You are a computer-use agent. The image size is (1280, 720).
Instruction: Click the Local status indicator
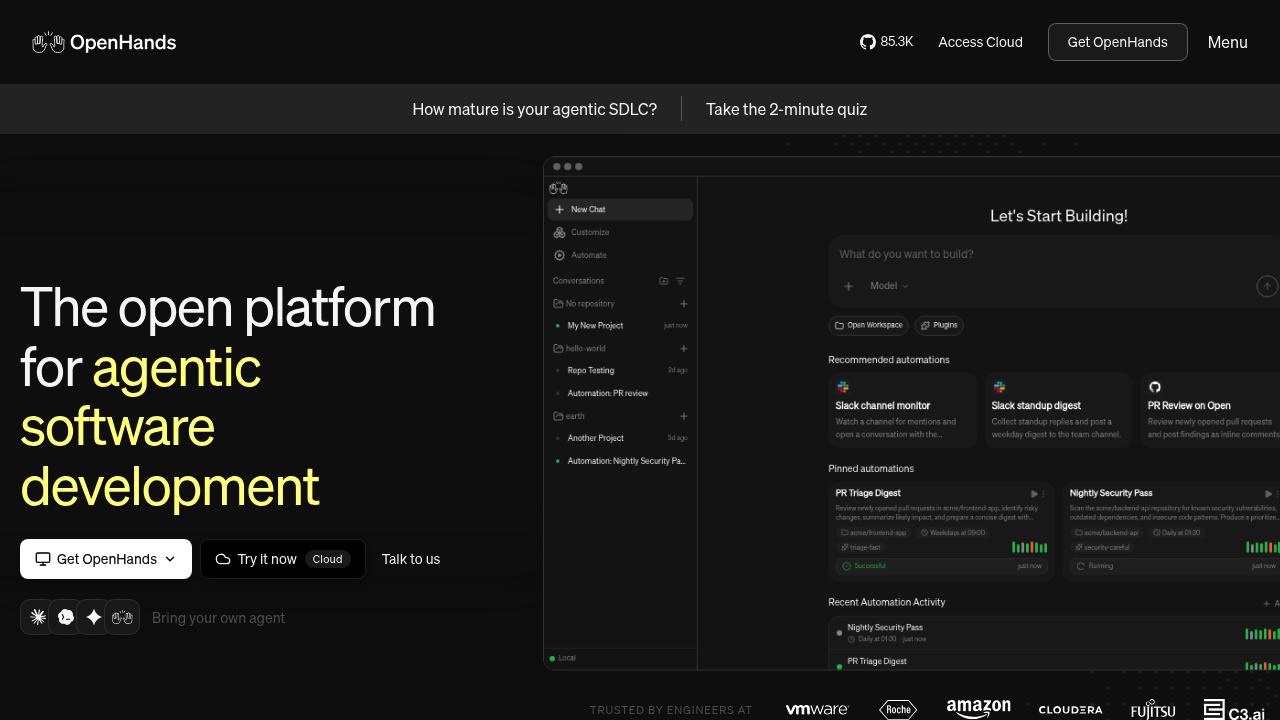[x=563, y=658]
